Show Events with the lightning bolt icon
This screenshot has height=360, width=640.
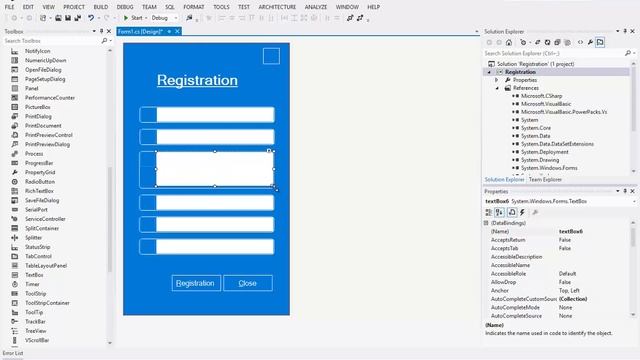[x=522, y=212]
